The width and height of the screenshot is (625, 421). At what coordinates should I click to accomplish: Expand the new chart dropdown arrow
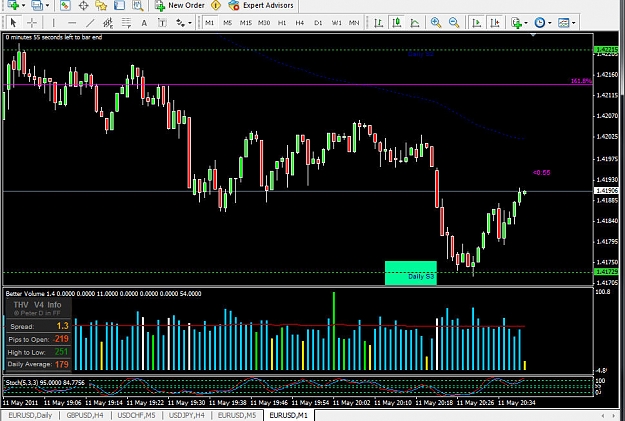pyautogui.click(x=23, y=6)
